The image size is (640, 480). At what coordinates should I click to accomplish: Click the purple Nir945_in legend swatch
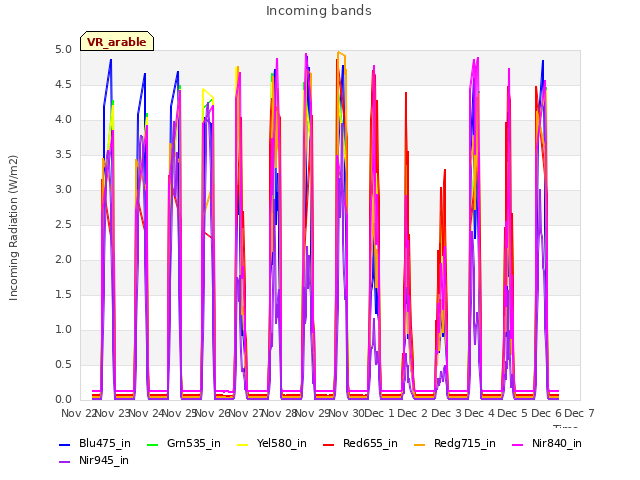(64, 462)
